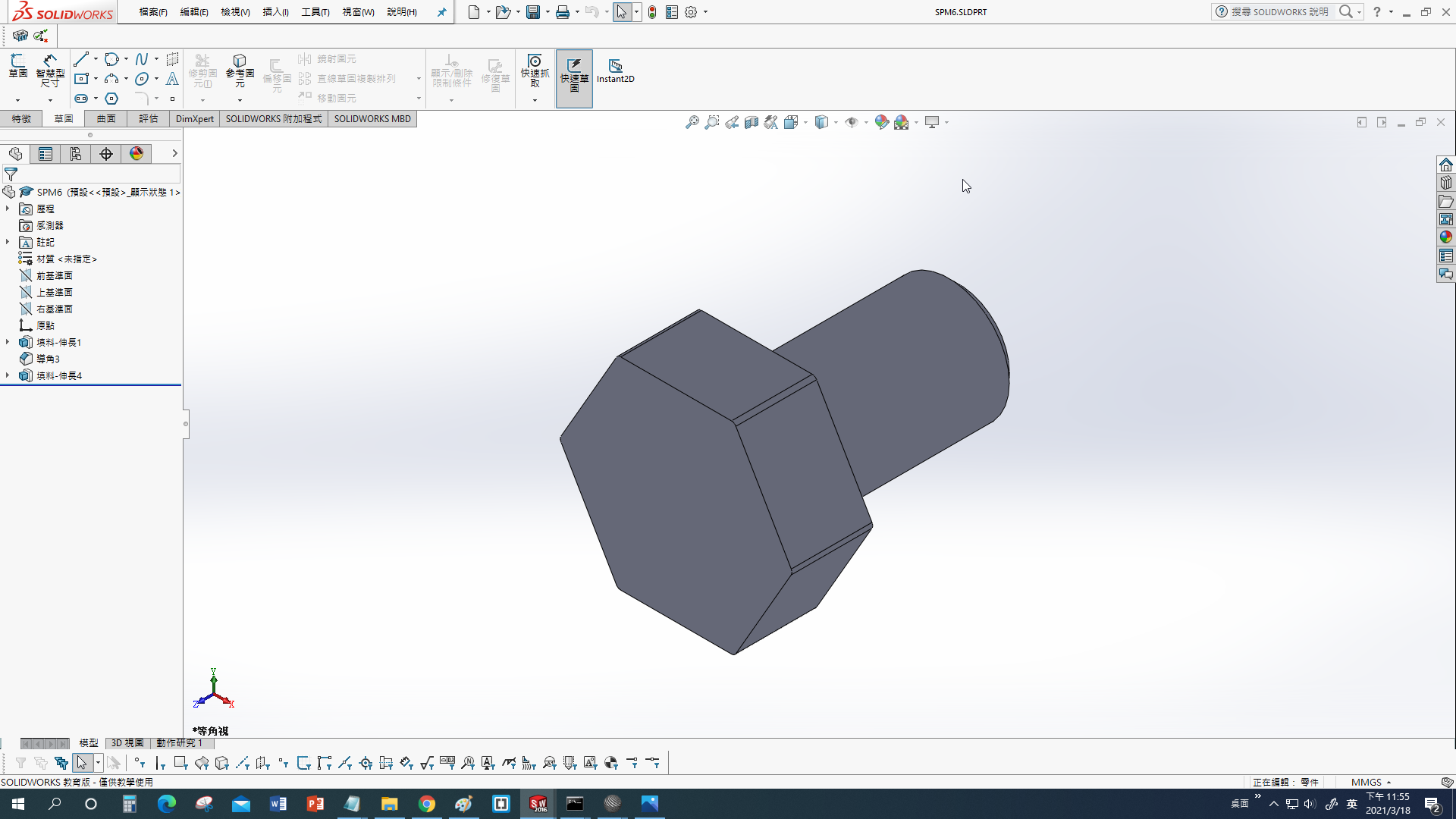Open the 快速抓取 Quick Snaps tool
The height and width of the screenshot is (819, 1456).
click(535, 70)
